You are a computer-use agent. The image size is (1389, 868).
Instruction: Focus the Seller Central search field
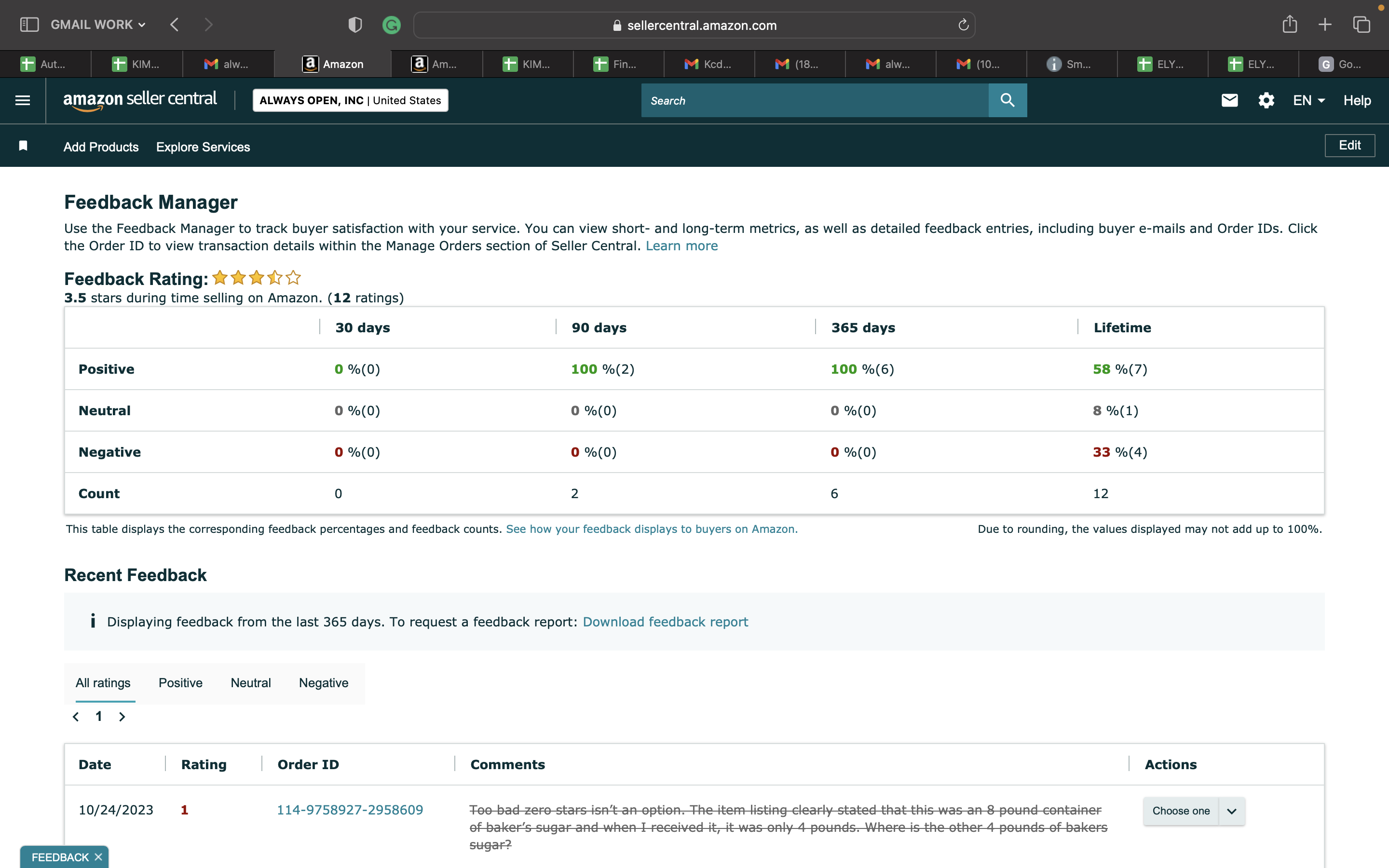(815, 100)
